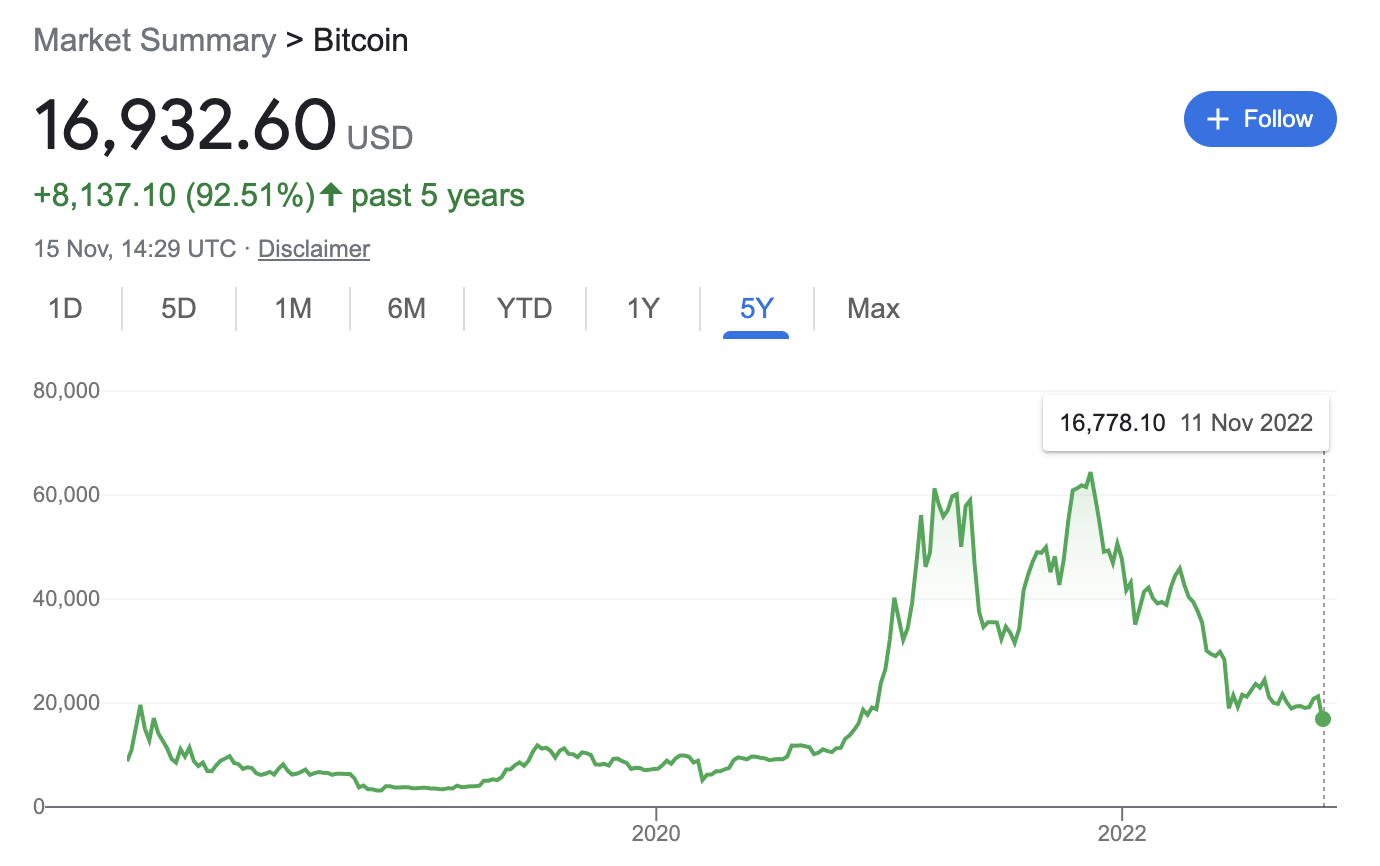Select the 6M time range
Viewport: 1380px width, 866px height.
coord(407,309)
